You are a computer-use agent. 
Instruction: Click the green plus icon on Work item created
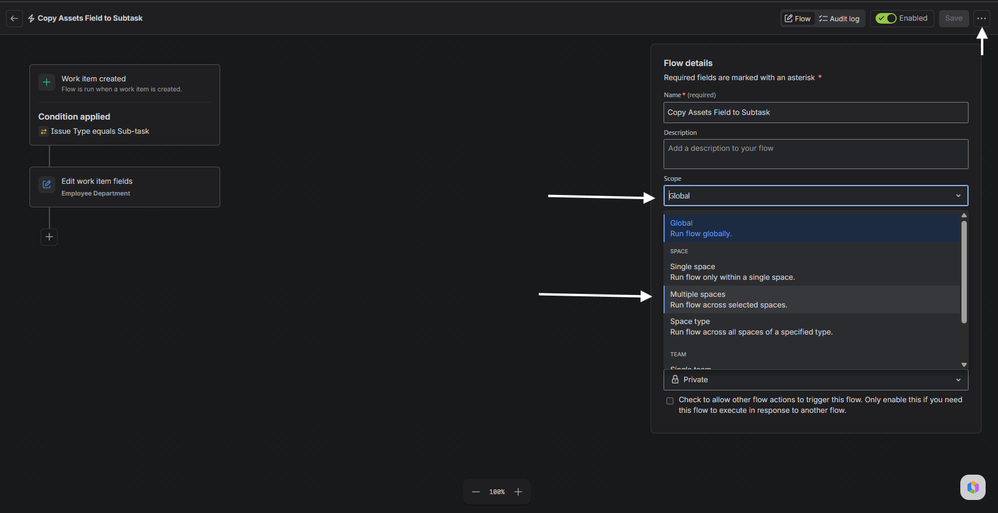click(46, 83)
